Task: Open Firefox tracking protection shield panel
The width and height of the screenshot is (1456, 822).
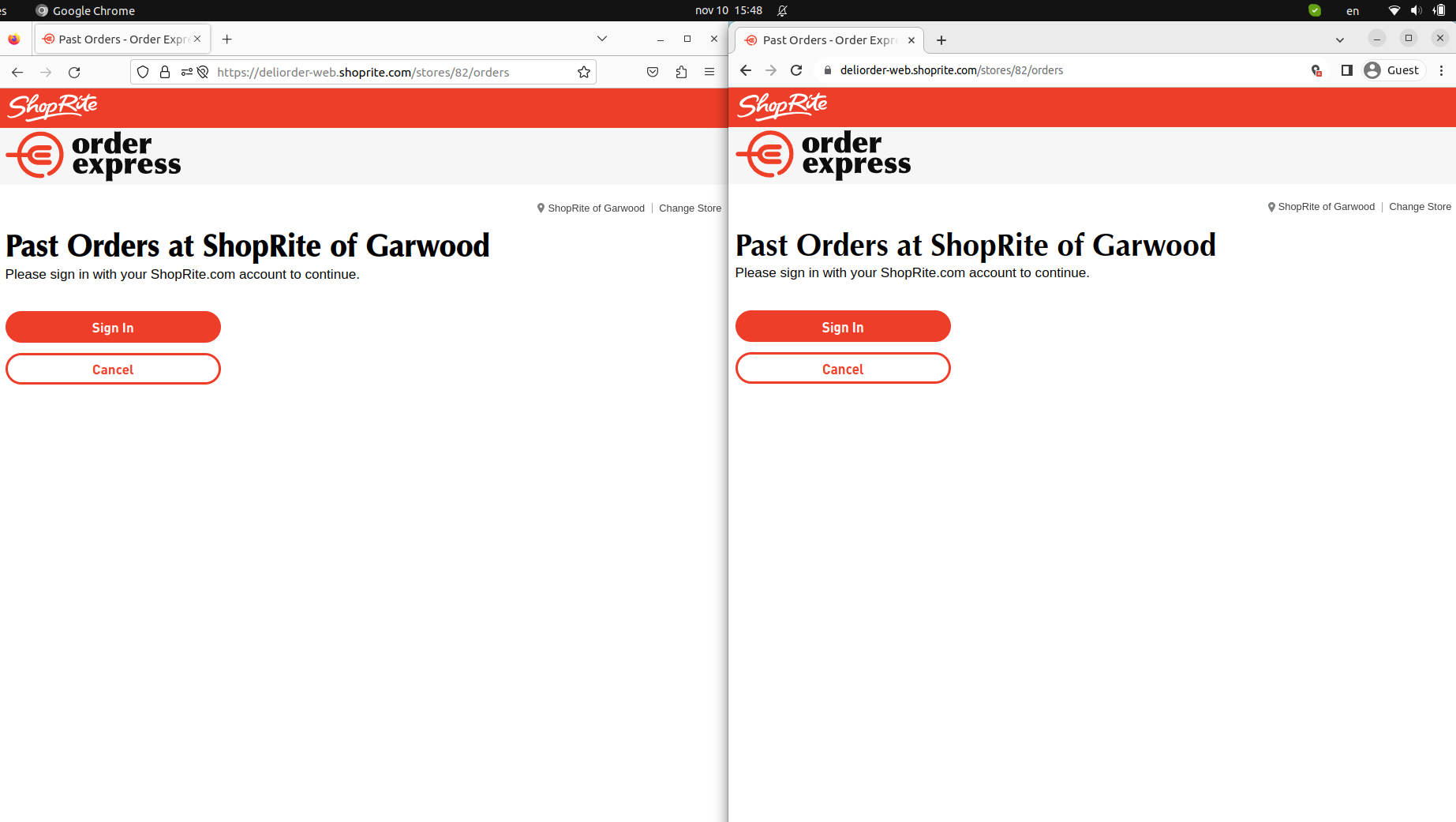Action: (x=142, y=72)
